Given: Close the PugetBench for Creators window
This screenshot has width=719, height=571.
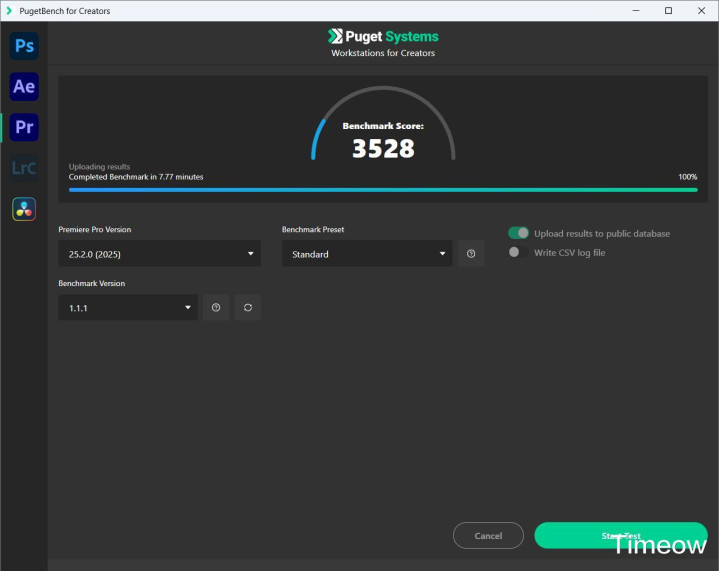Looking at the screenshot, I should click(x=702, y=11).
